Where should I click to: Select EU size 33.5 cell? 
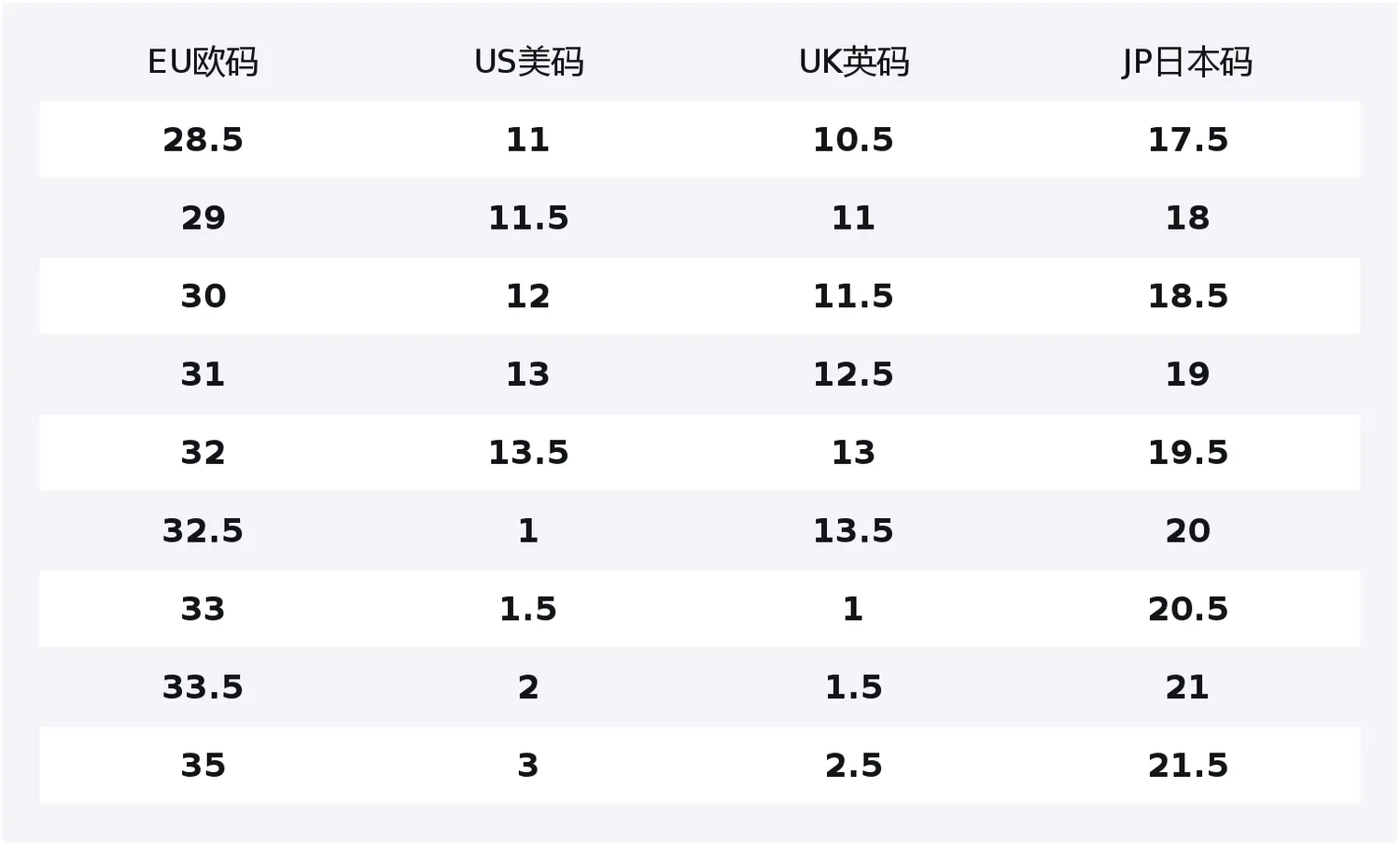point(203,687)
